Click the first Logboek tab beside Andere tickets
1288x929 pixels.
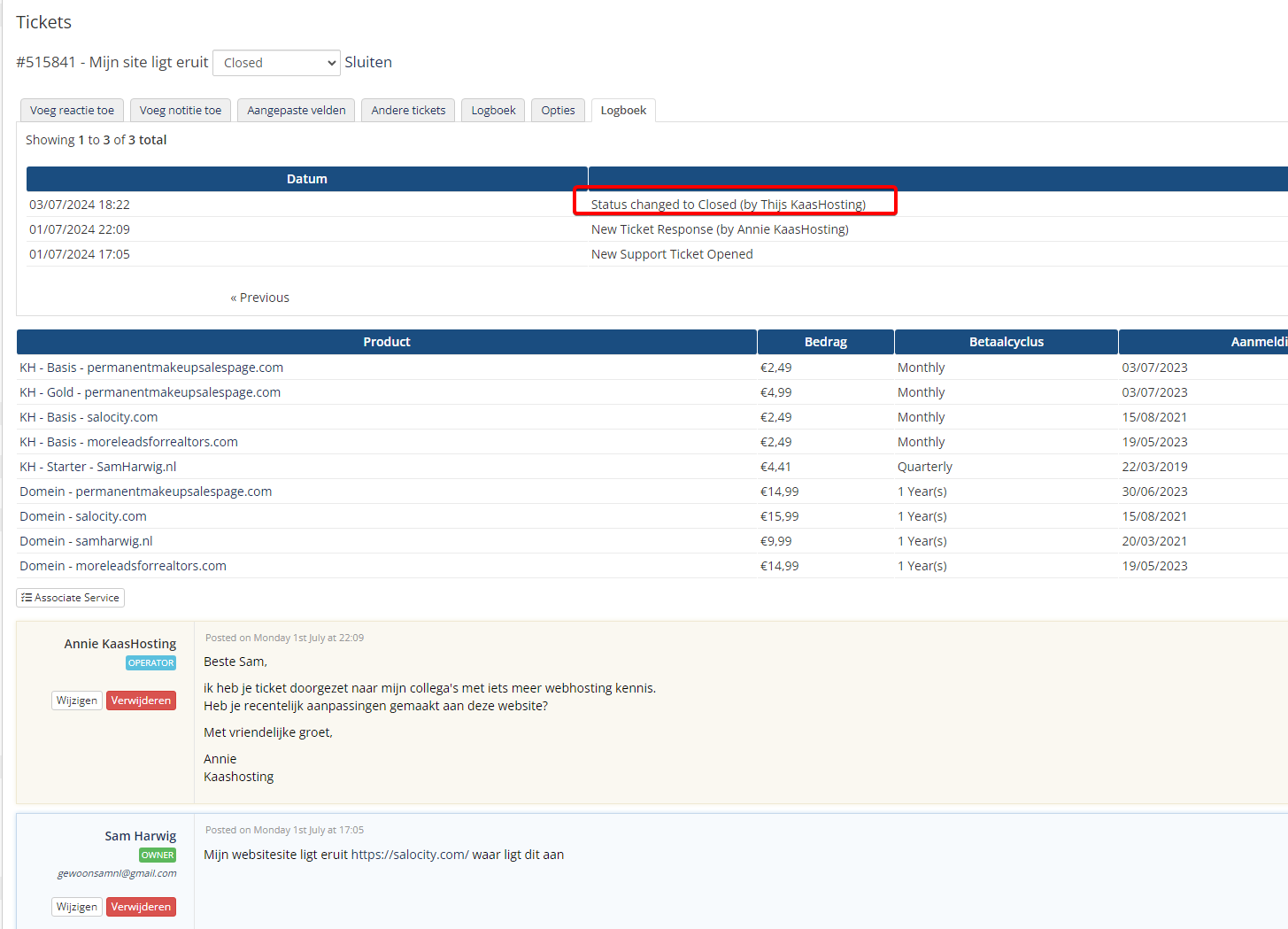(x=493, y=111)
